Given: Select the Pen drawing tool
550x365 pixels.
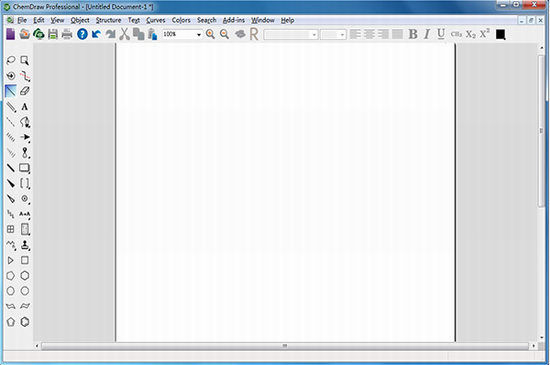Looking at the screenshot, I should [x=25, y=122].
